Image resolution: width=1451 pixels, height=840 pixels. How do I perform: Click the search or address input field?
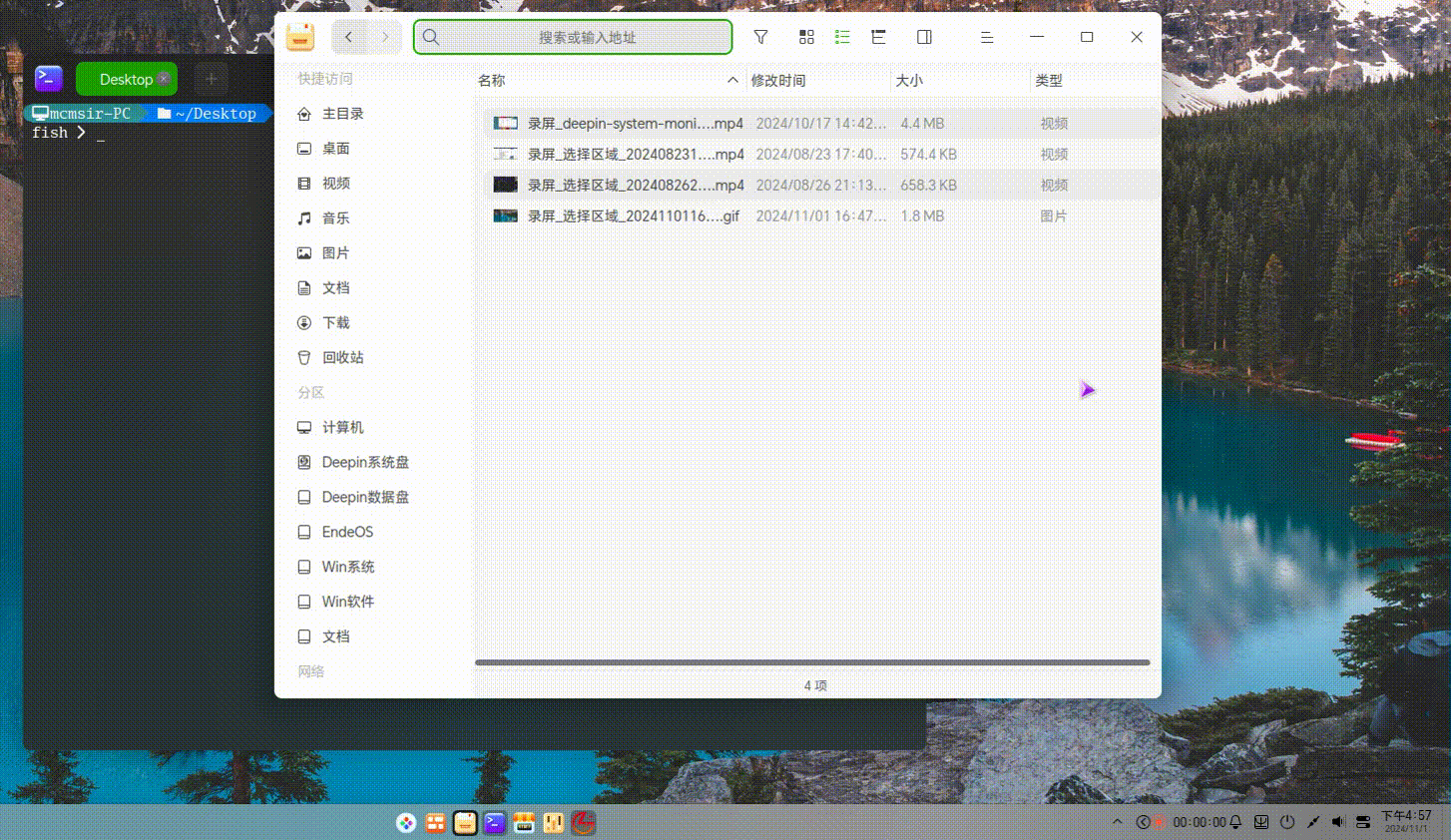pyautogui.click(x=573, y=37)
